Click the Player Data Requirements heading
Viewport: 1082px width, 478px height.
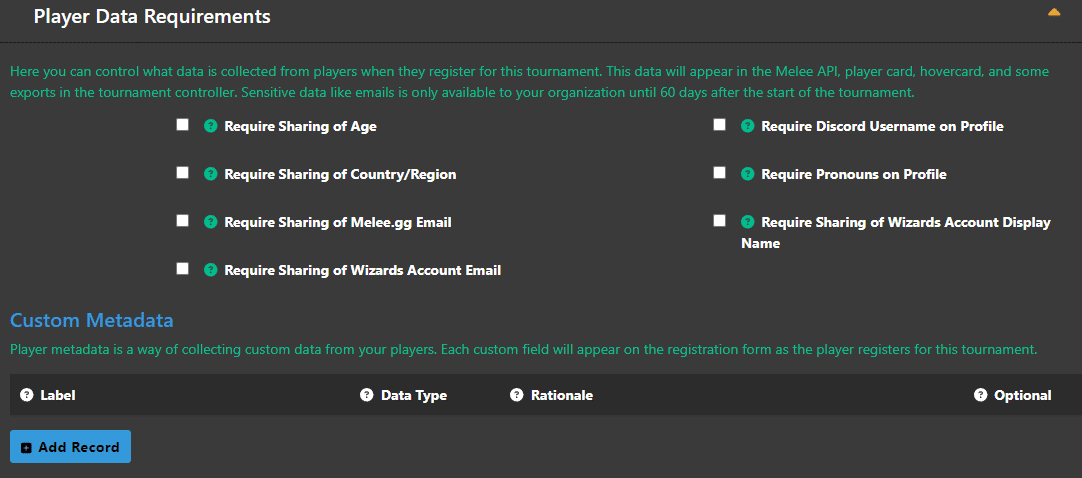152,16
